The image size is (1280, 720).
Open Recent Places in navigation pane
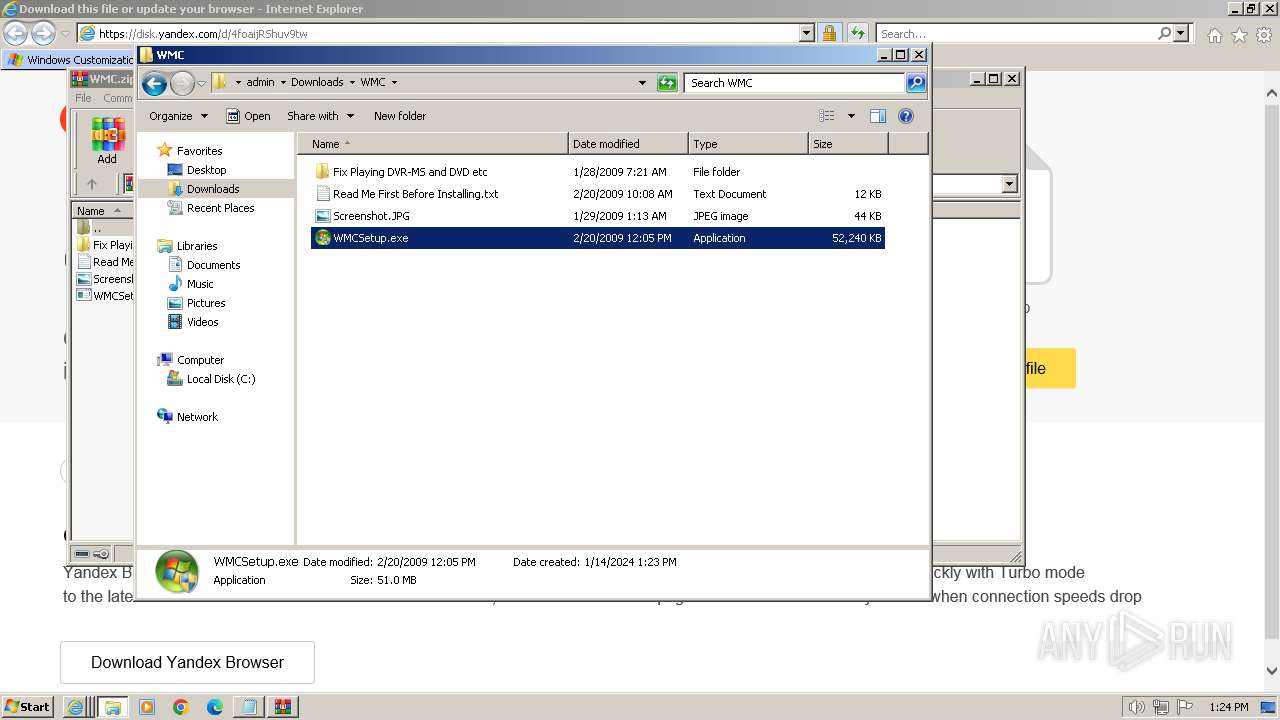click(x=220, y=208)
